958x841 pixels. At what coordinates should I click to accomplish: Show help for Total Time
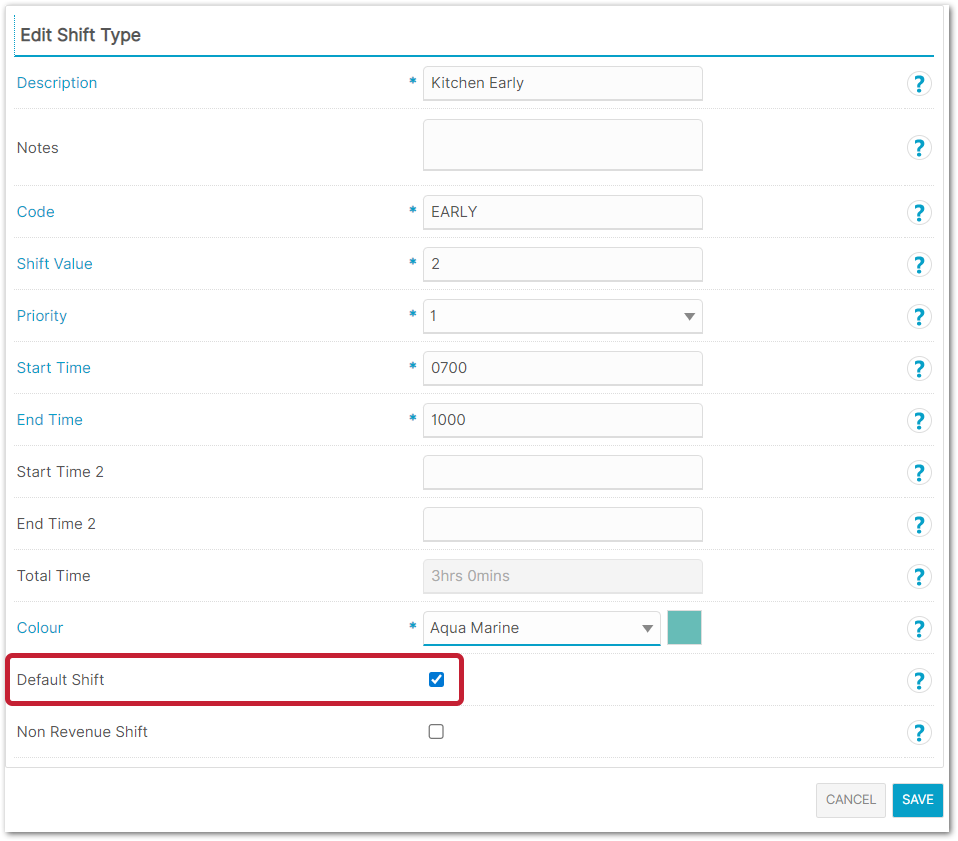(x=918, y=576)
